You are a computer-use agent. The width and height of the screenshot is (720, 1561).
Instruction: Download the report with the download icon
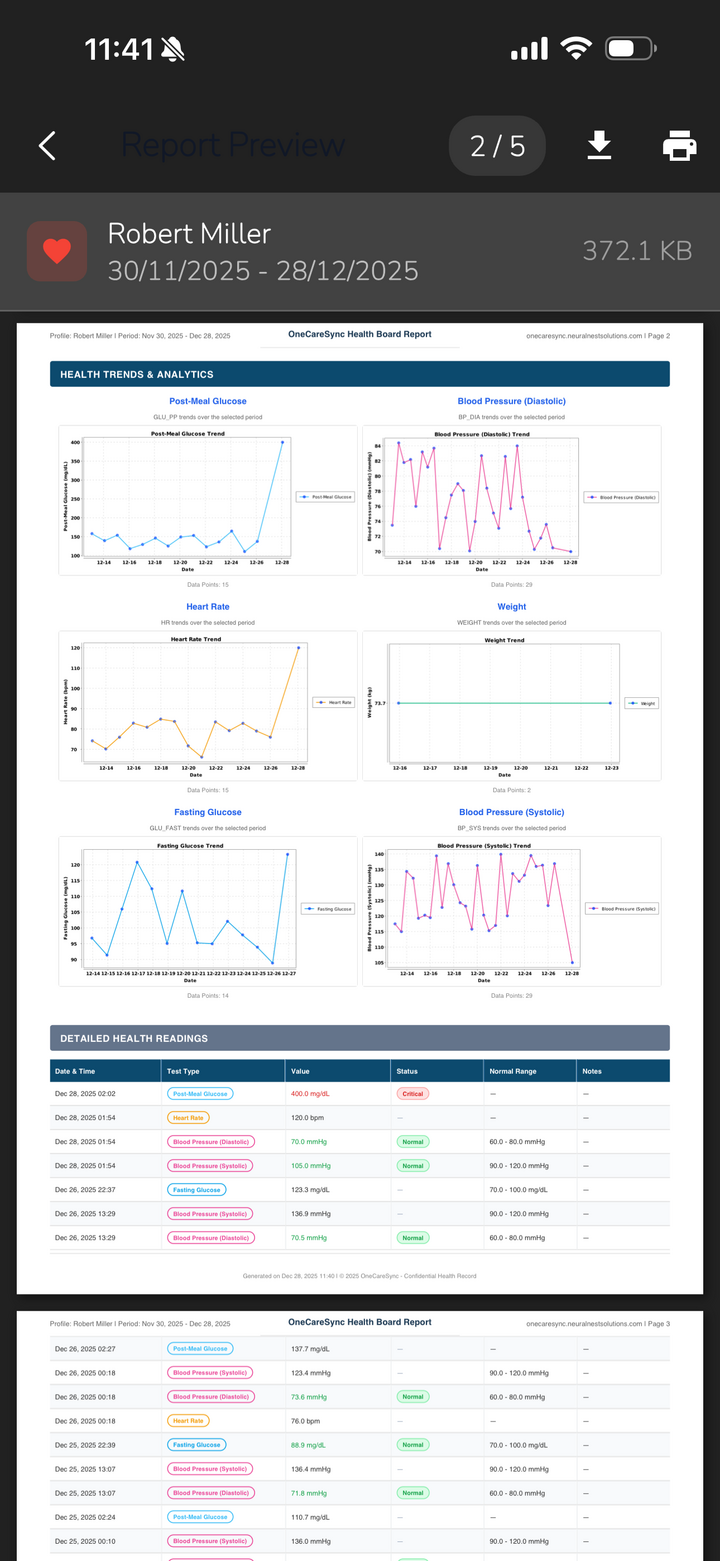(x=599, y=146)
